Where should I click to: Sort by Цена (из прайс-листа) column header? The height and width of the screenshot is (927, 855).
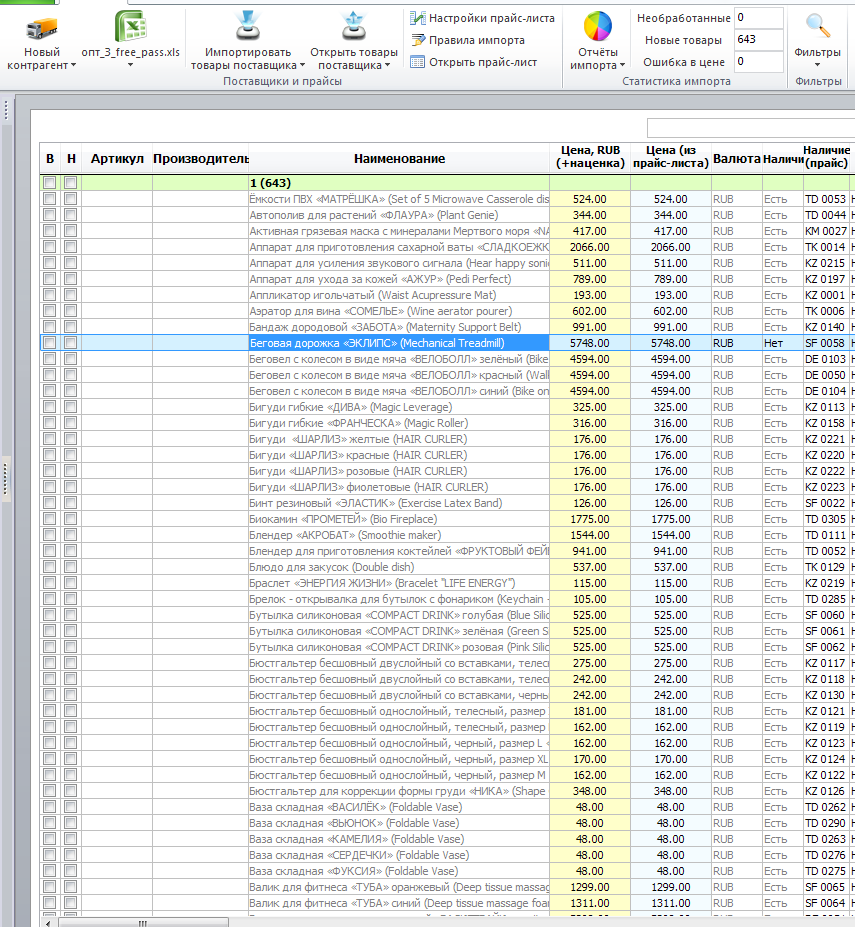click(671, 157)
